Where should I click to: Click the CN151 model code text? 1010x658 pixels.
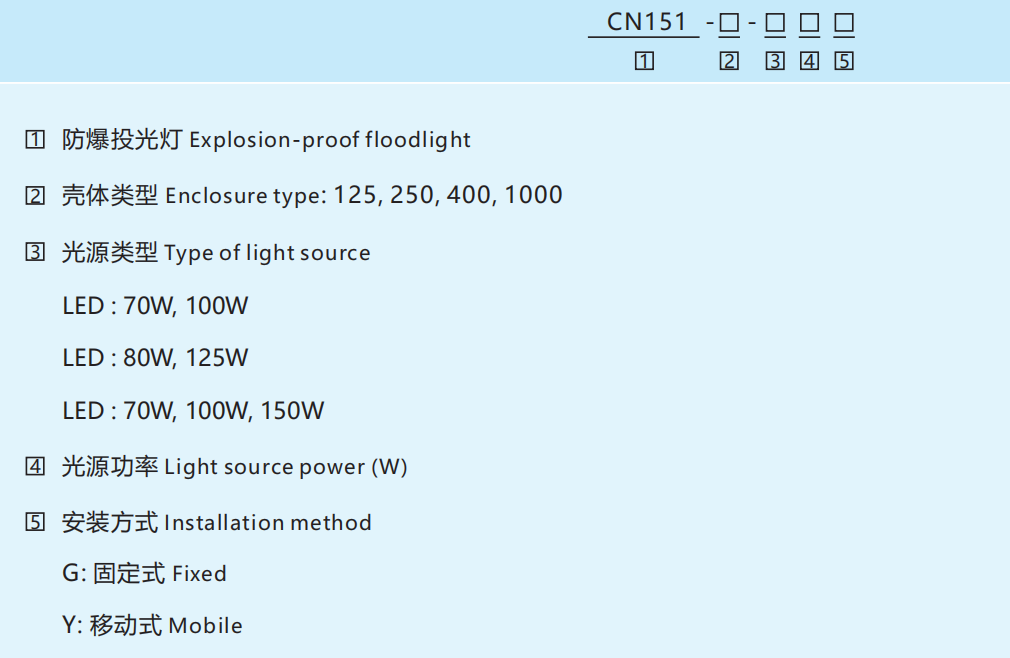(x=647, y=23)
